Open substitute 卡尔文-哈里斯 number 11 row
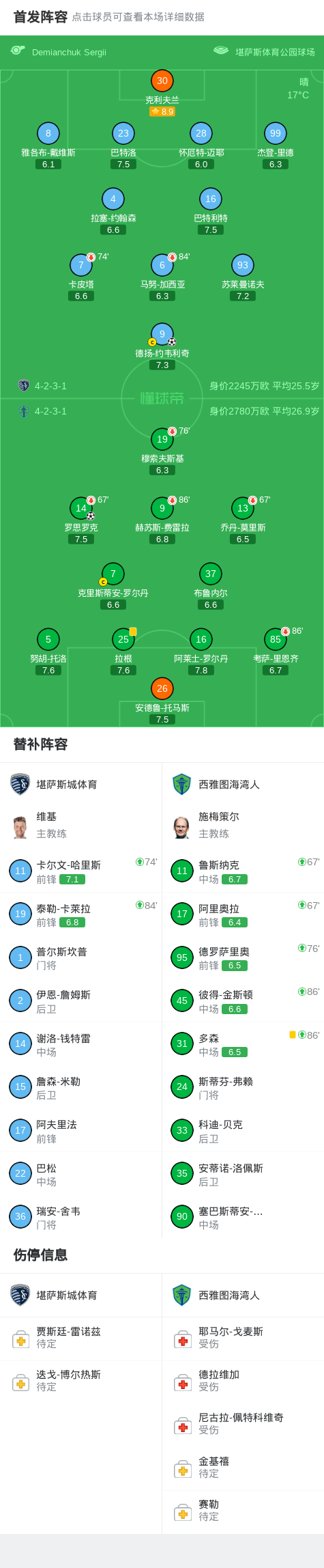The width and height of the screenshot is (324, 1568). point(81,871)
